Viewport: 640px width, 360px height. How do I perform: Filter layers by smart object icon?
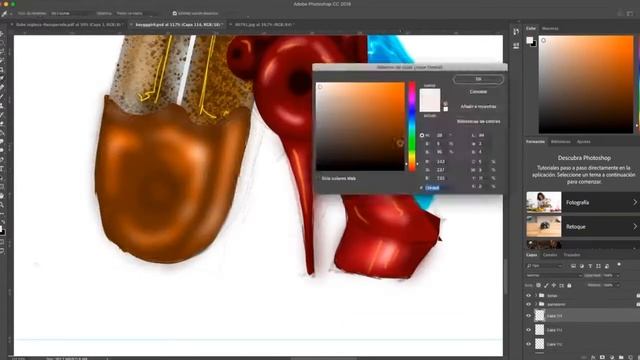[607, 266]
